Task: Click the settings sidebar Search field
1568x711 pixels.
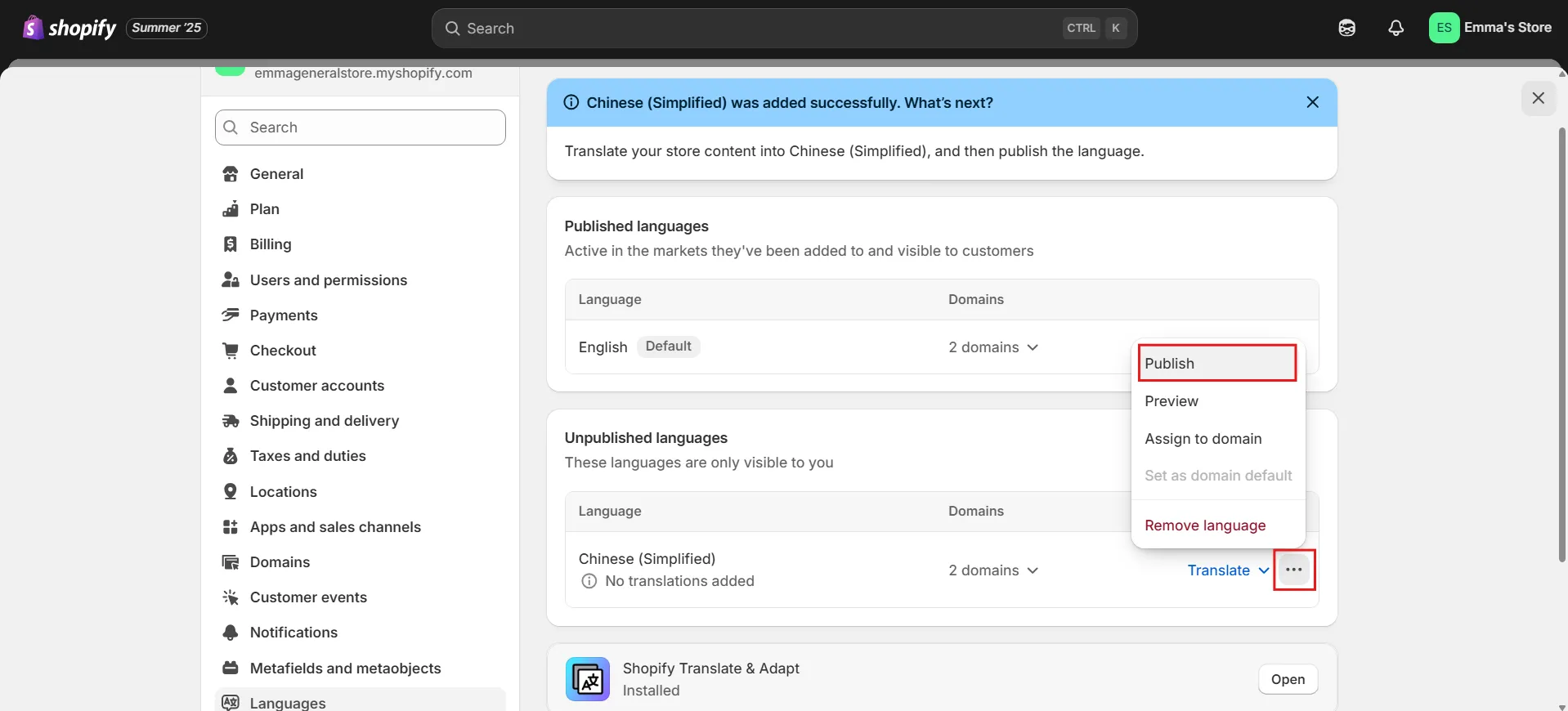Action: (361, 127)
